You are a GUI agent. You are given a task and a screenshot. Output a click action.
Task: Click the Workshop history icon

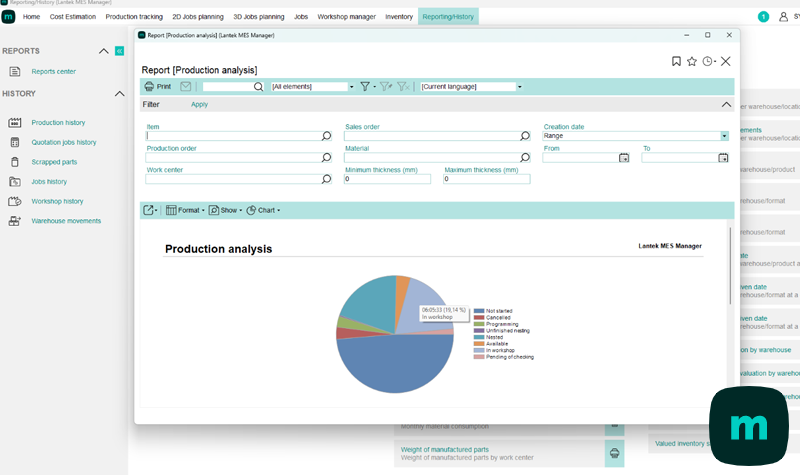point(15,201)
